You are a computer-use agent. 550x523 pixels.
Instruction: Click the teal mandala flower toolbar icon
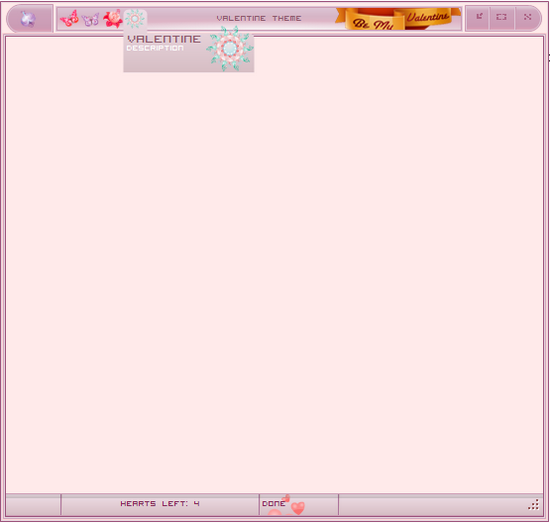135,19
